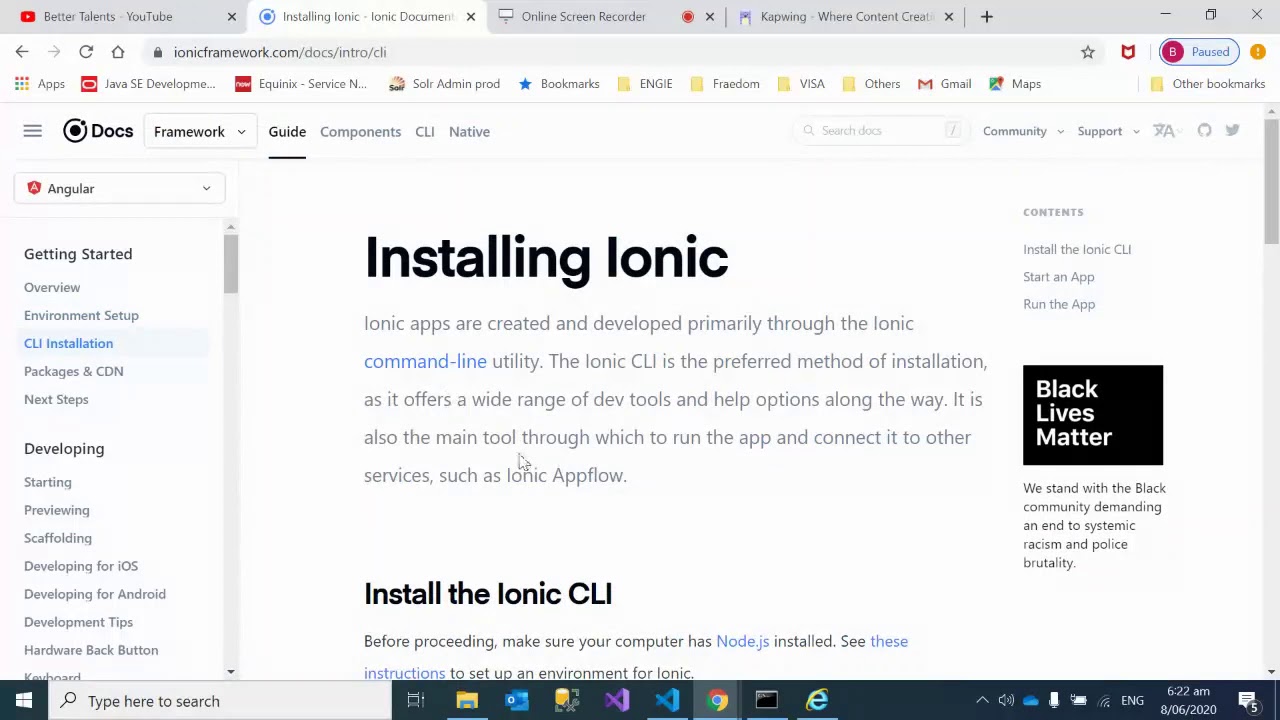Open Others bookmark folder

871,84
